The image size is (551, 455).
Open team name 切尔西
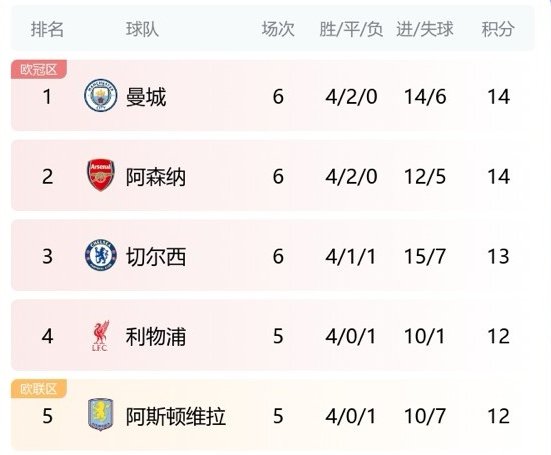(x=156, y=257)
